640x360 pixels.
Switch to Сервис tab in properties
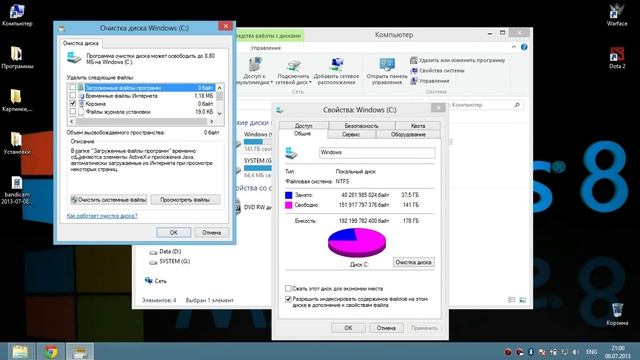point(351,134)
